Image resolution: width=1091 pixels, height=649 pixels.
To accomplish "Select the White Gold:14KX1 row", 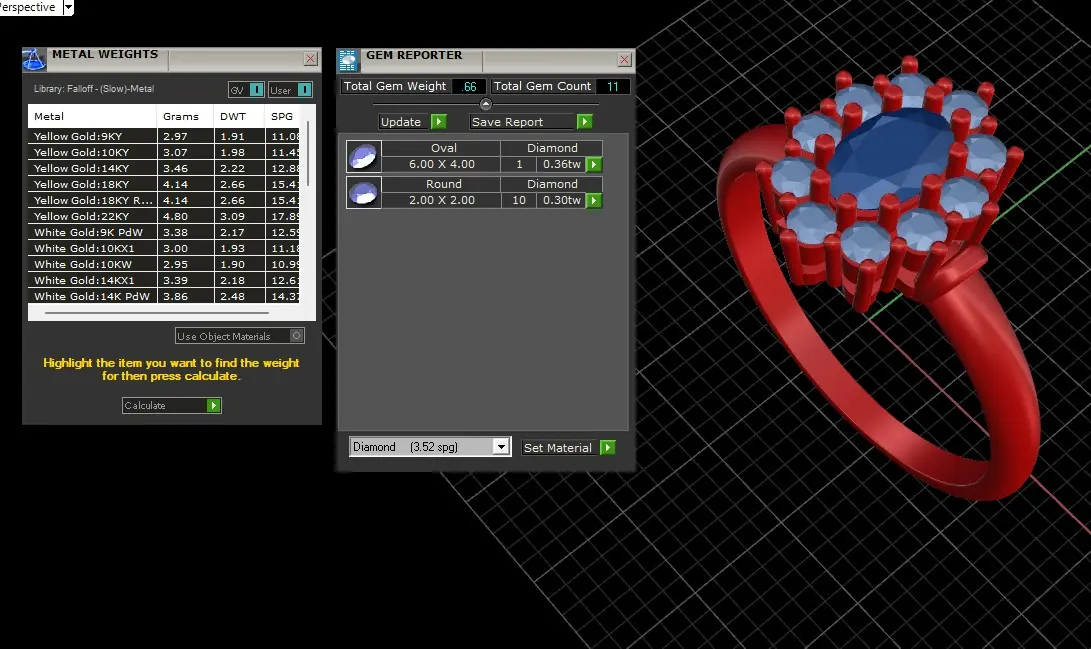I will [164, 280].
